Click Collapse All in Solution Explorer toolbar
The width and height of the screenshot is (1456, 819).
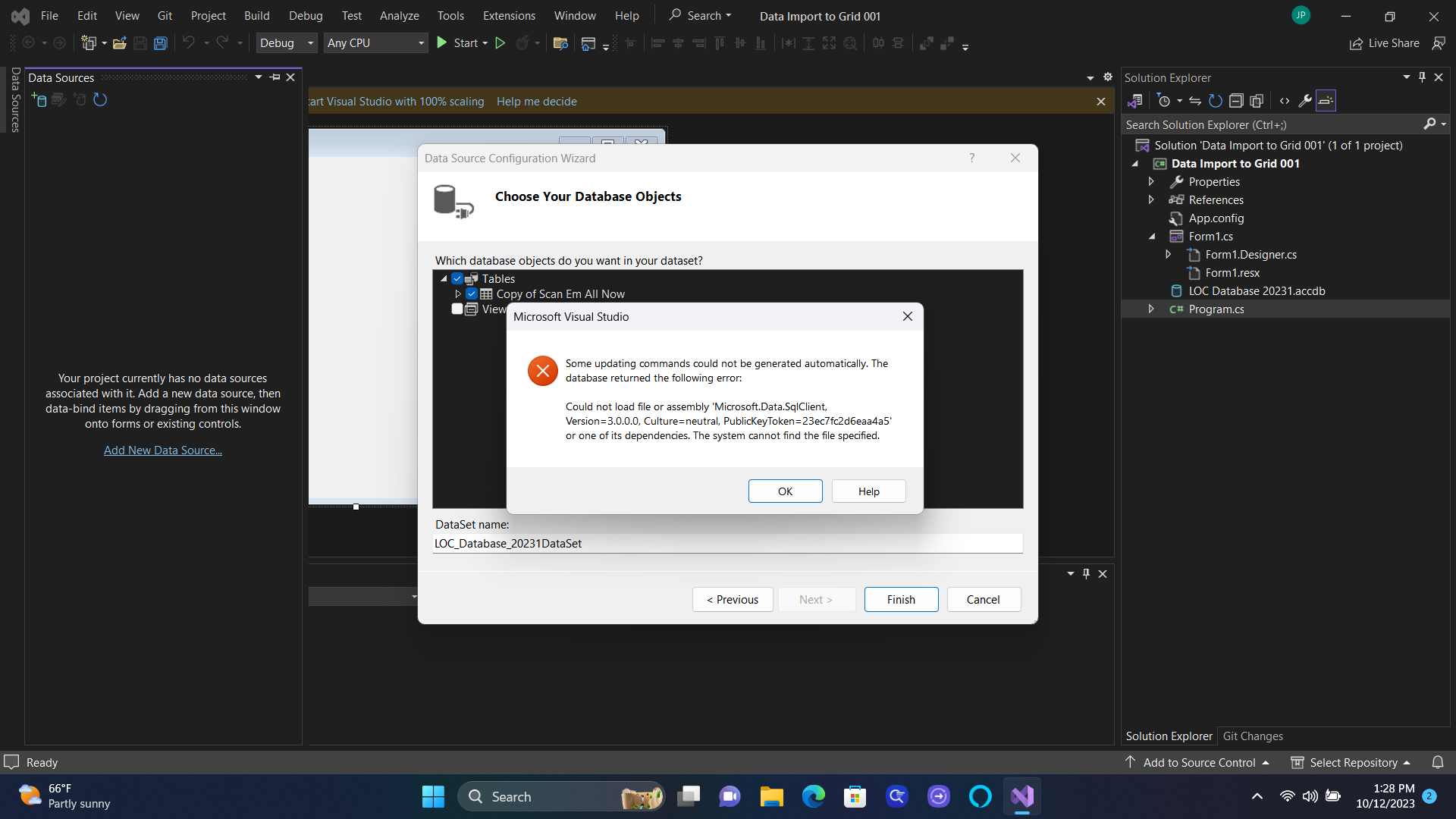(1236, 101)
